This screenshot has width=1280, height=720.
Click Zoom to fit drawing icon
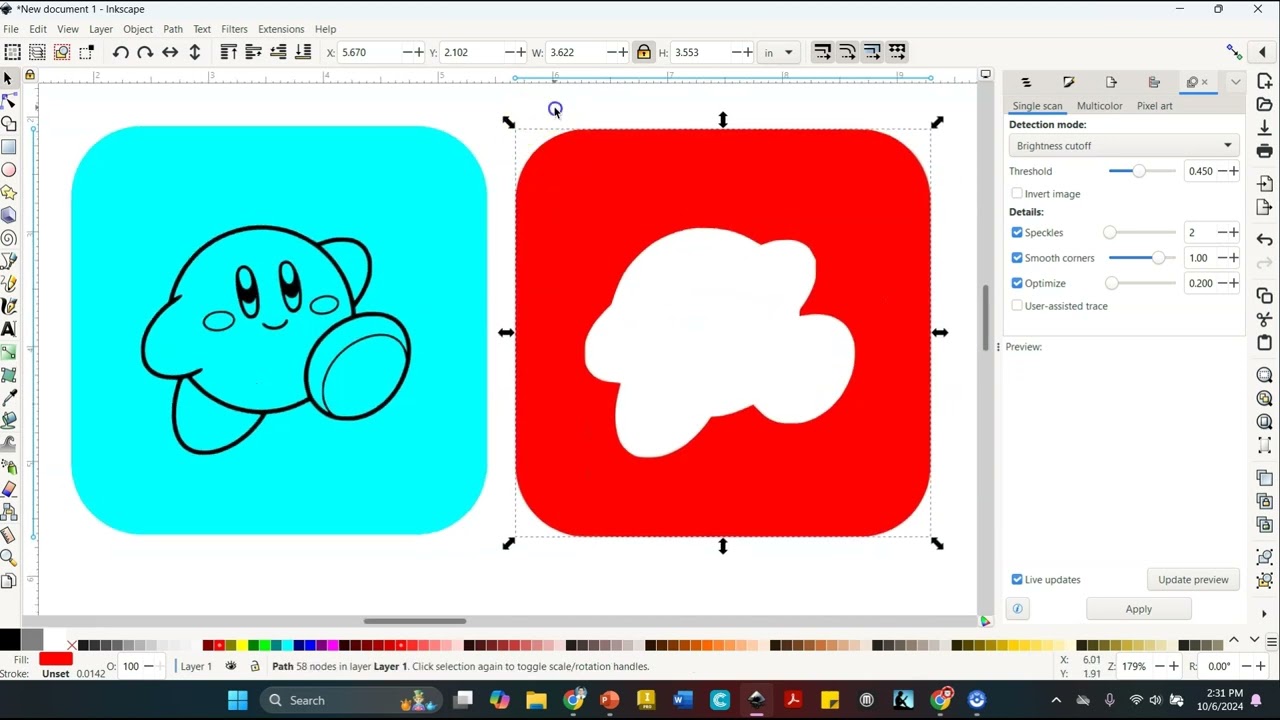[x=1264, y=399]
